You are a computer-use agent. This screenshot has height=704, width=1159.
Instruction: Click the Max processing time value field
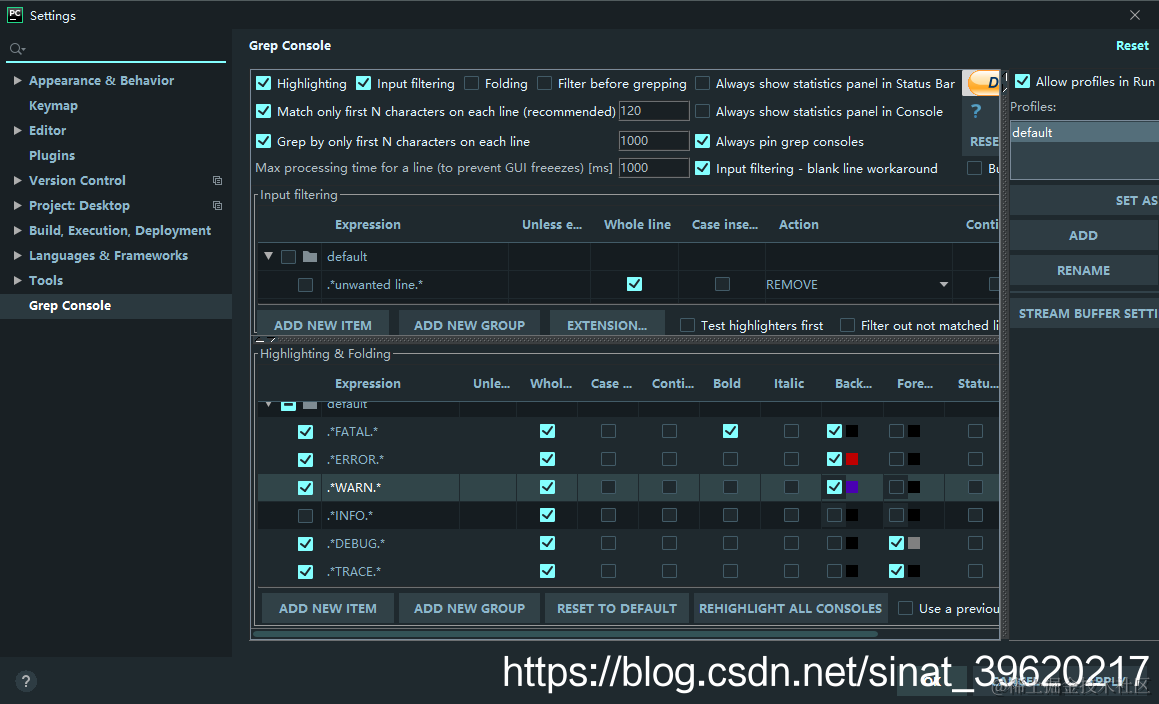653,168
